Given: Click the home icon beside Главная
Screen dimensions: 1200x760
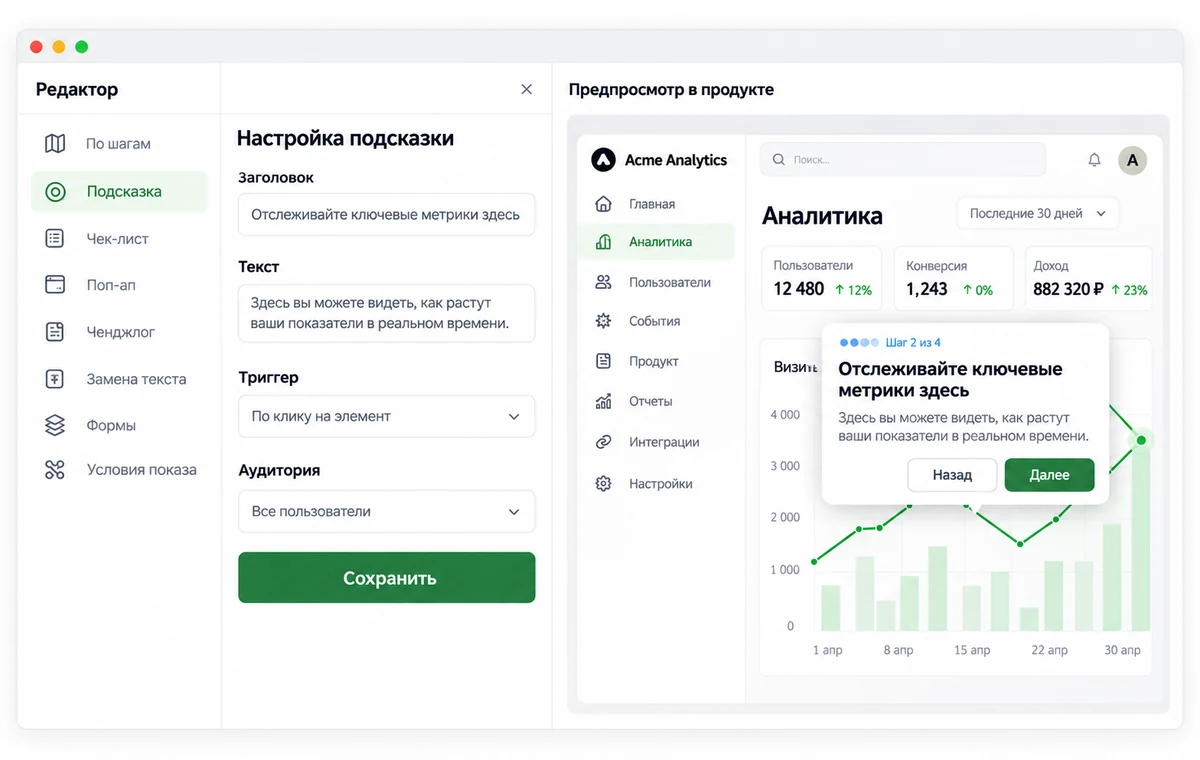Looking at the screenshot, I should point(603,204).
